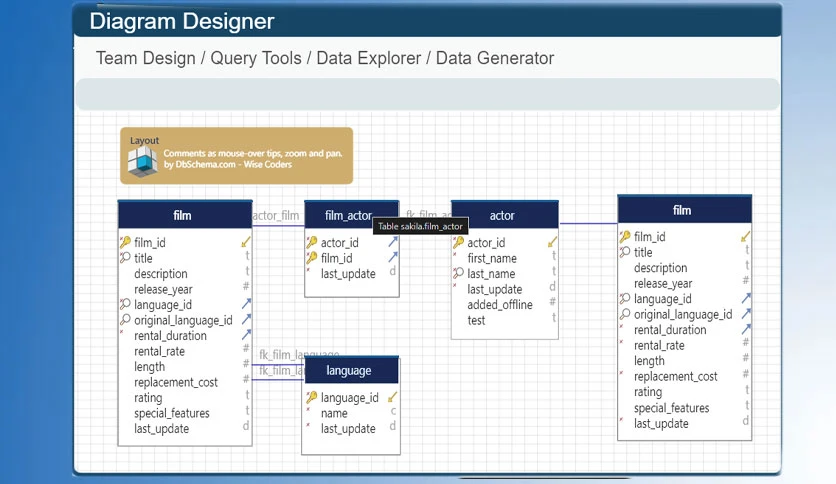Click index icon beside language_id in left film table
This screenshot has height=484, width=836.
pyautogui.click(x=125, y=304)
